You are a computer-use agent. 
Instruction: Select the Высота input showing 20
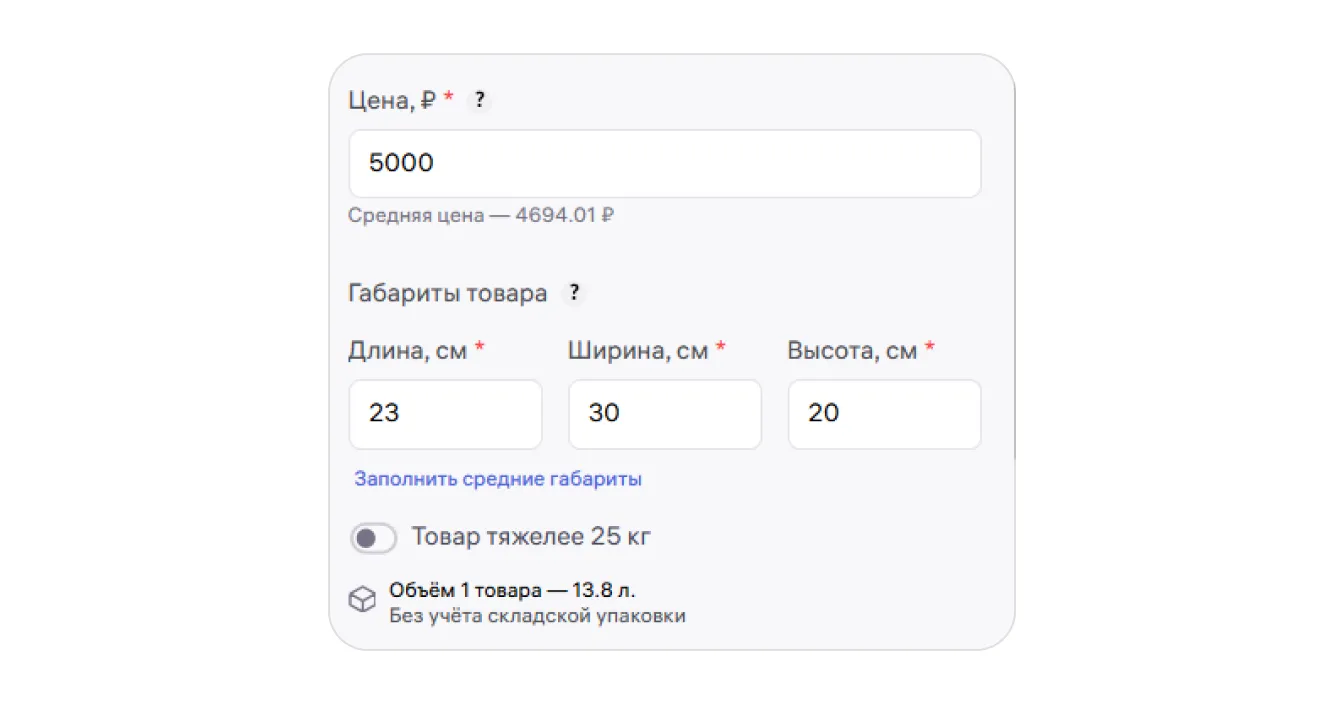[884, 414]
